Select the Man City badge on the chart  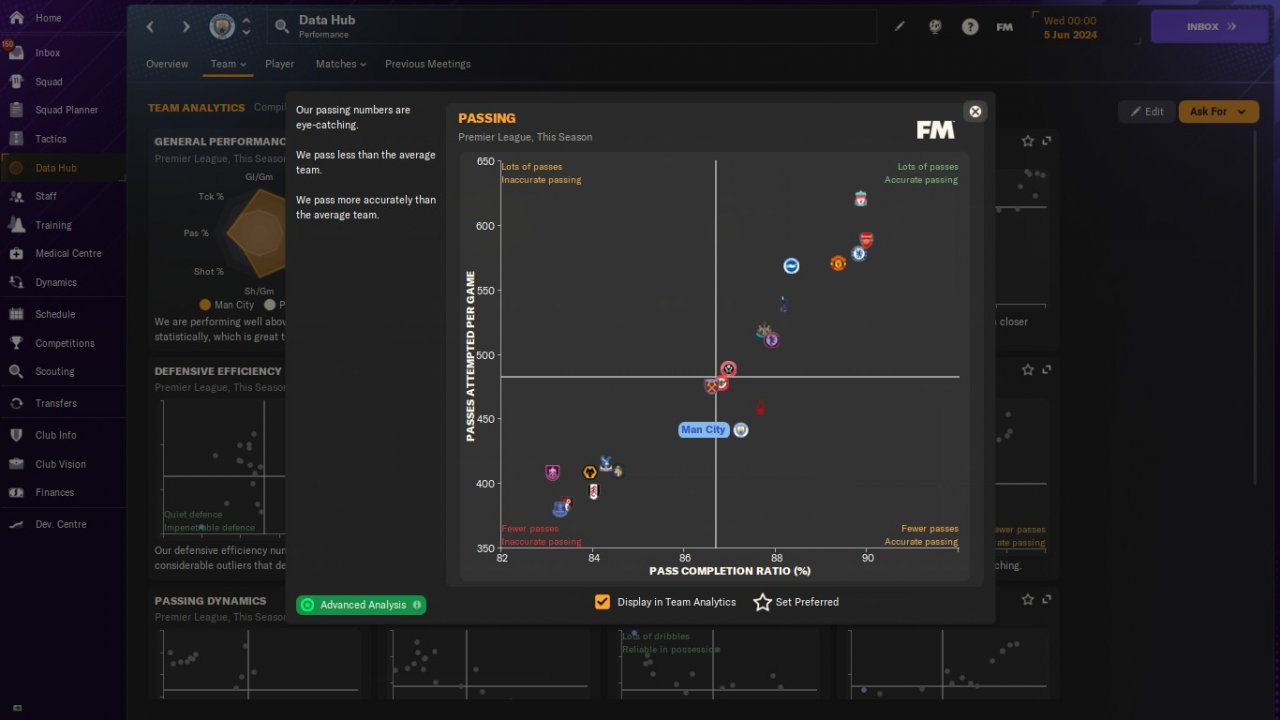741,430
